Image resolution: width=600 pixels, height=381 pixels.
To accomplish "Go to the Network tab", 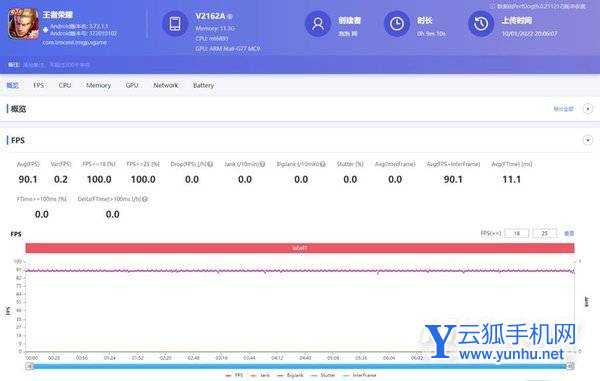I will click(x=166, y=85).
